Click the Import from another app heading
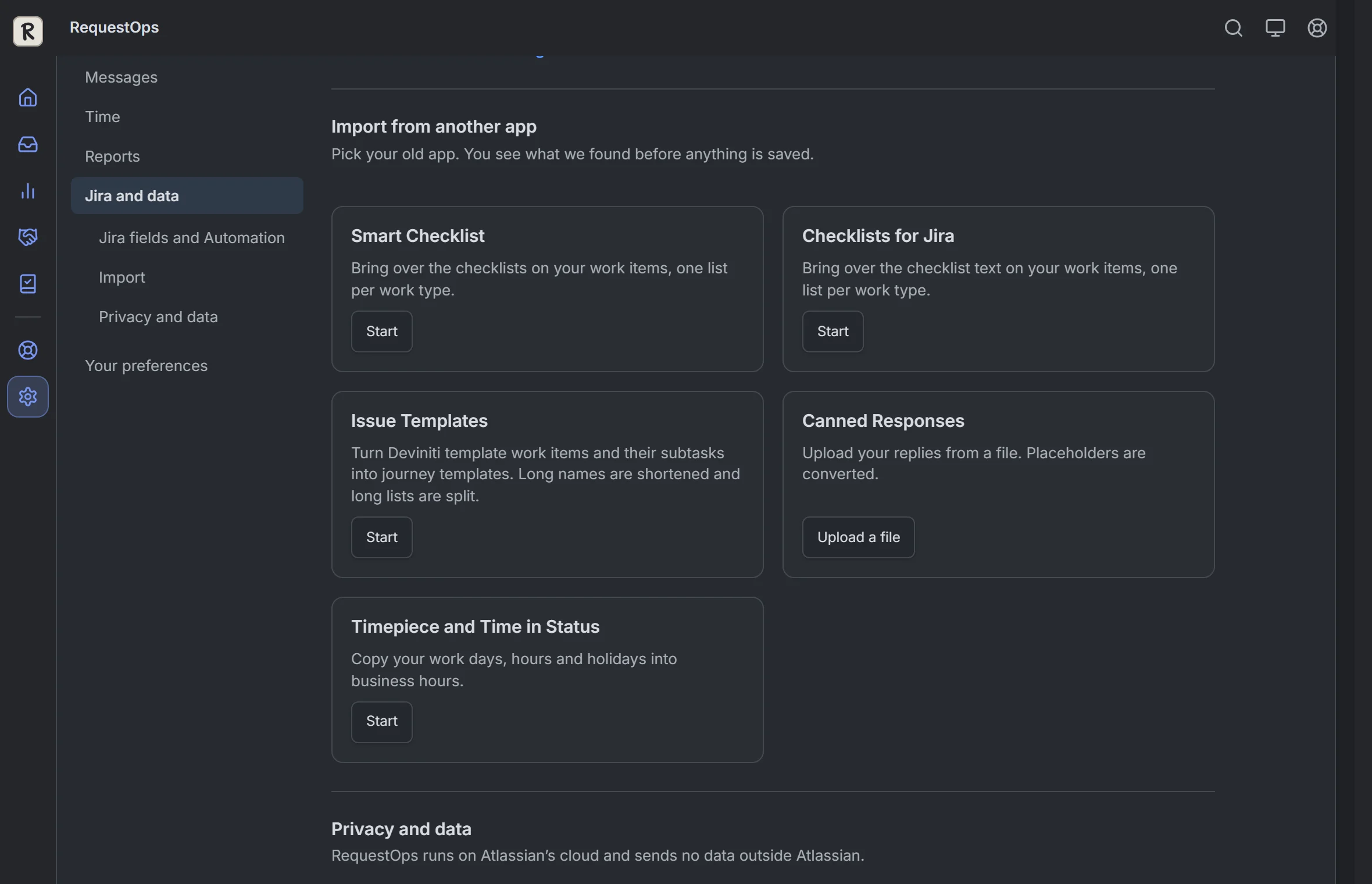 (434, 126)
